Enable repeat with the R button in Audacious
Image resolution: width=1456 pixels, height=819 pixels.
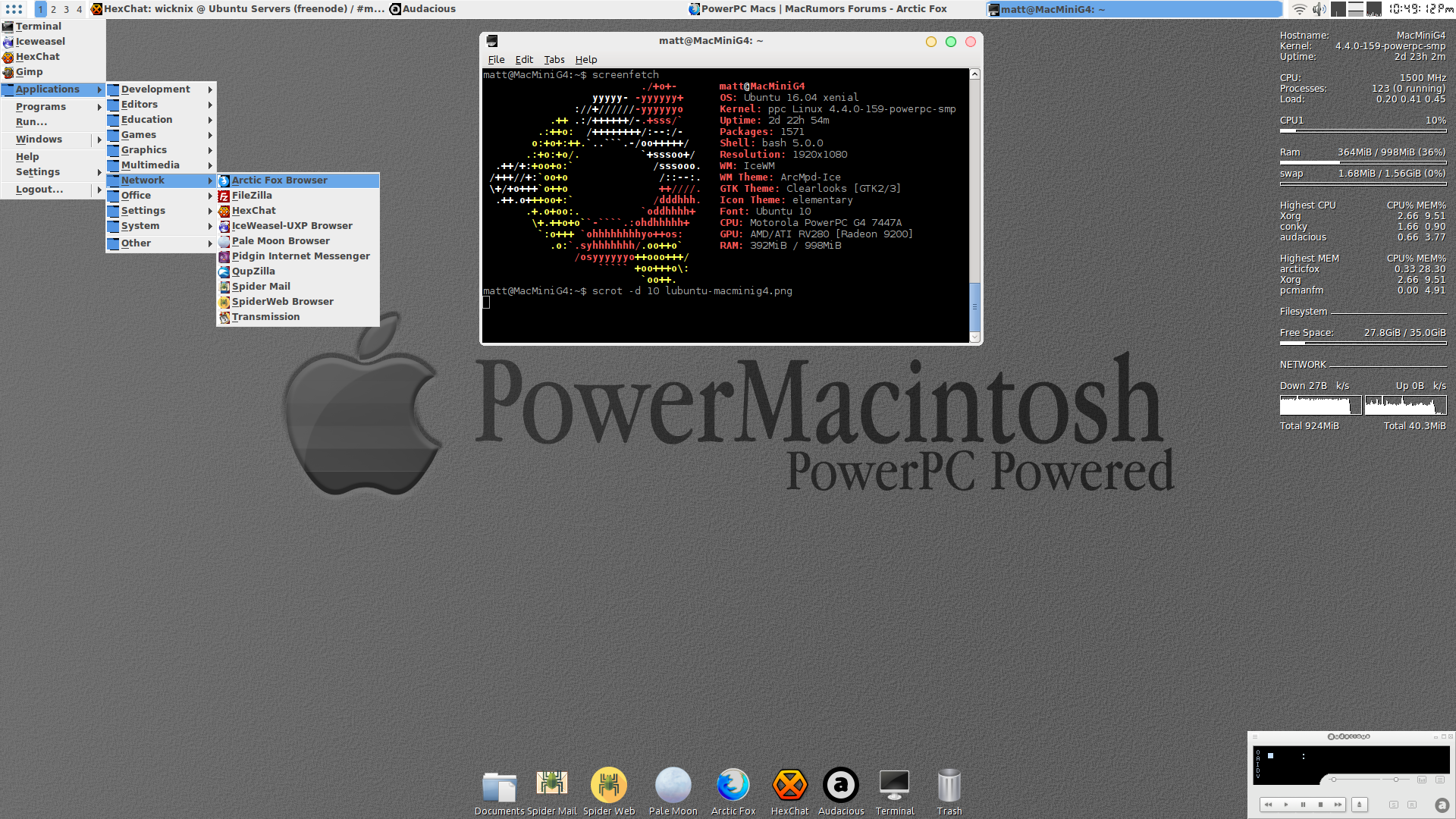coord(1413,805)
